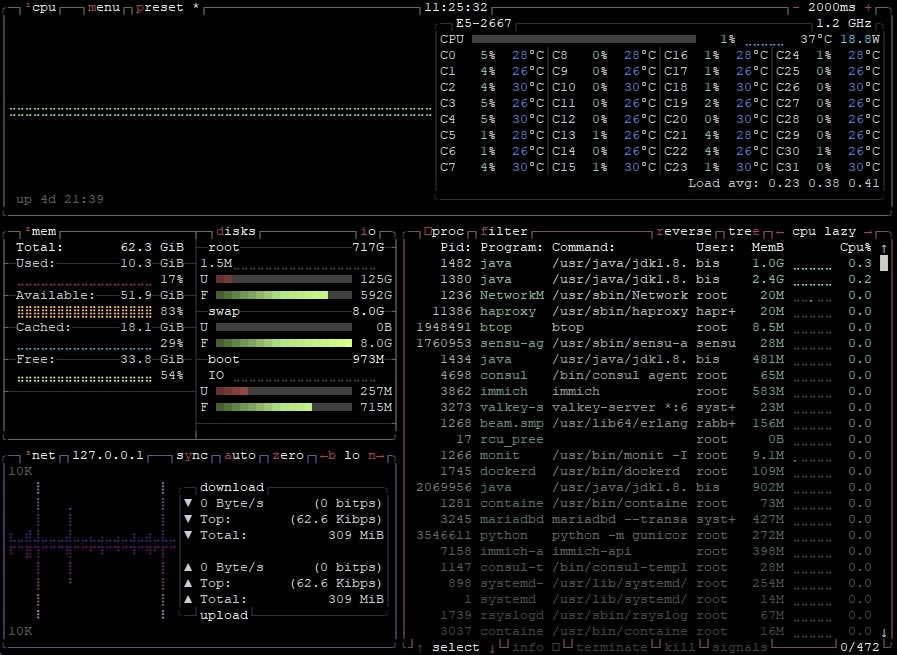The height and width of the screenshot is (655, 897).
Task: Toggle the io view in disks panel
Action: (x=369, y=231)
